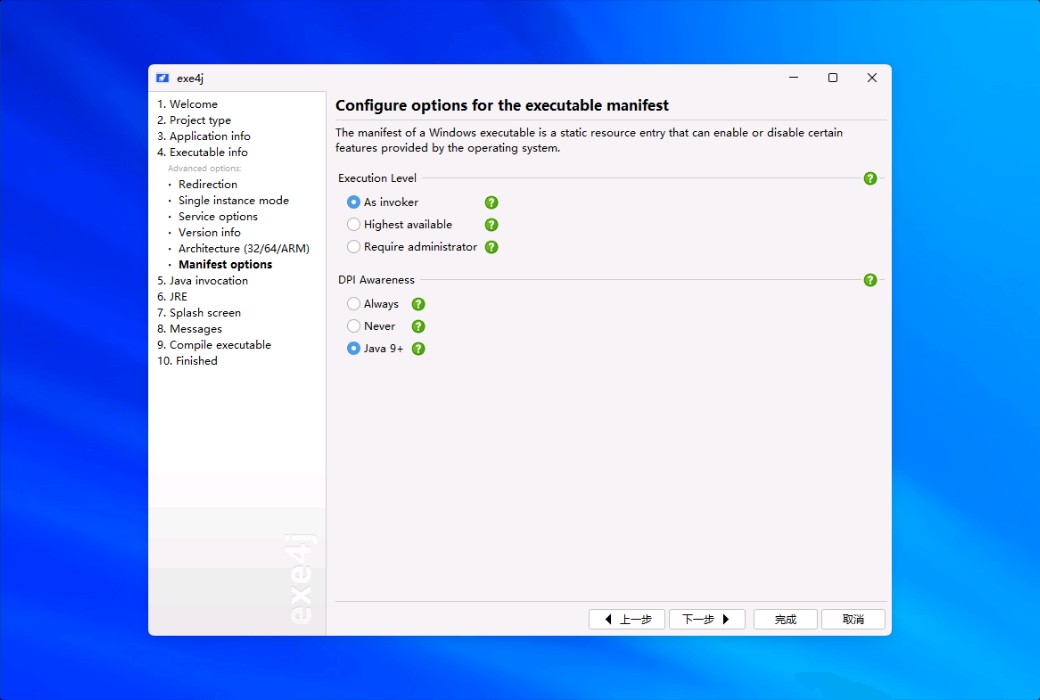Show help for Java 9+ option
This screenshot has width=1040, height=700.
[x=419, y=348]
